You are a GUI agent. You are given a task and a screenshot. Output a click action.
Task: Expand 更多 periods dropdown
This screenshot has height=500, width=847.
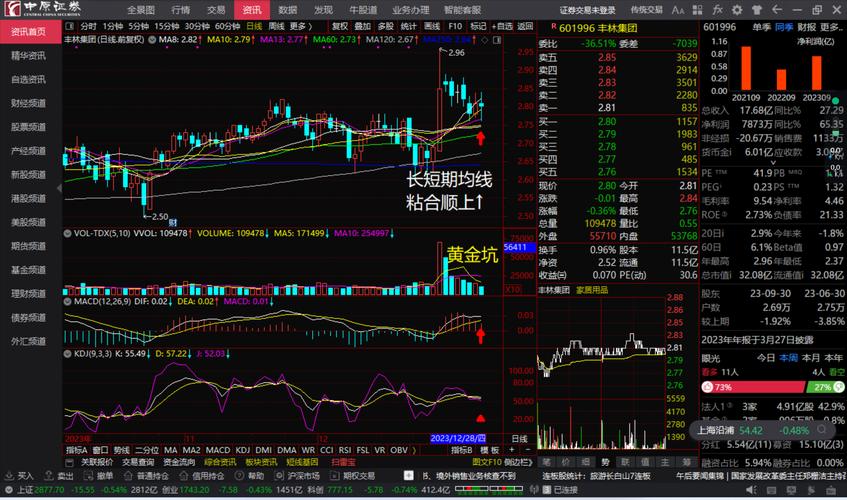(x=301, y=26)
